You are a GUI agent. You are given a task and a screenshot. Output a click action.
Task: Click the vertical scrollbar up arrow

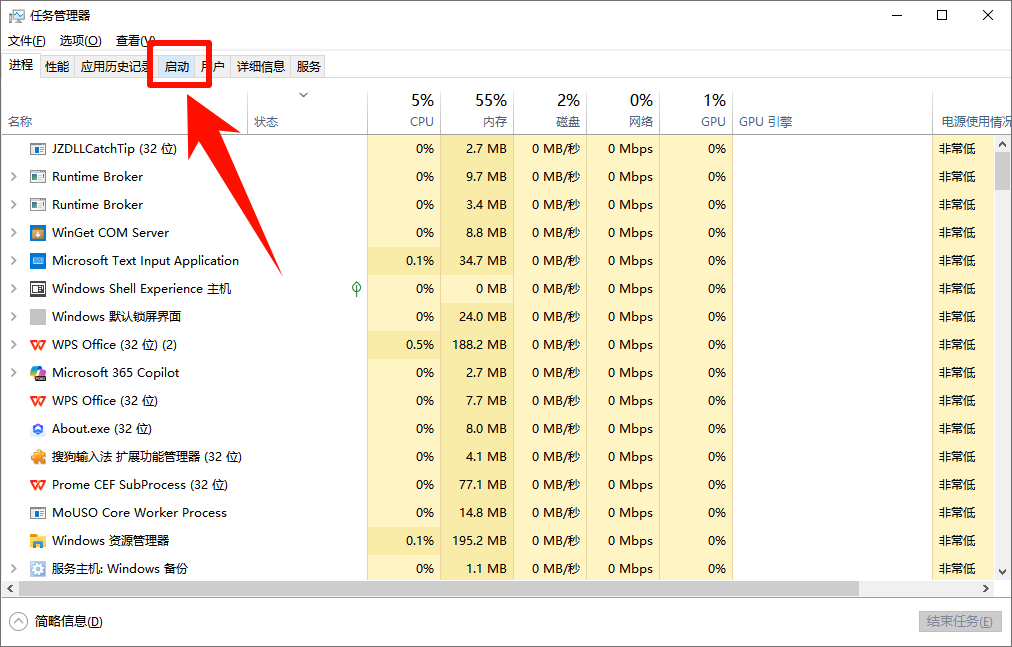(x=1002, y=144)
